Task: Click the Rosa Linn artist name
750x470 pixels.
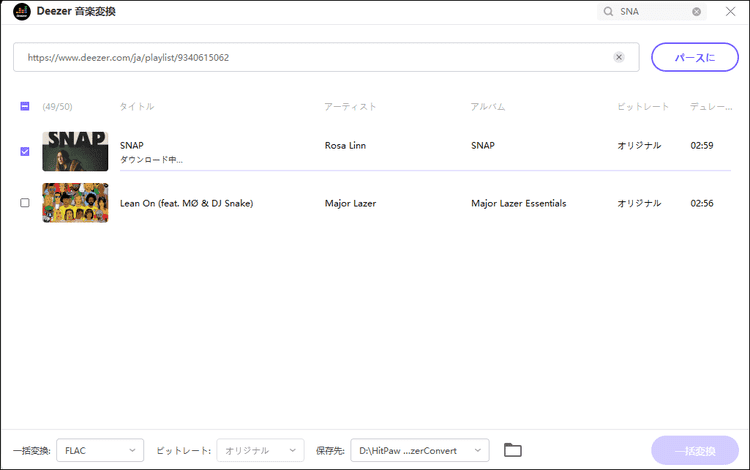Action: (345, 145)
